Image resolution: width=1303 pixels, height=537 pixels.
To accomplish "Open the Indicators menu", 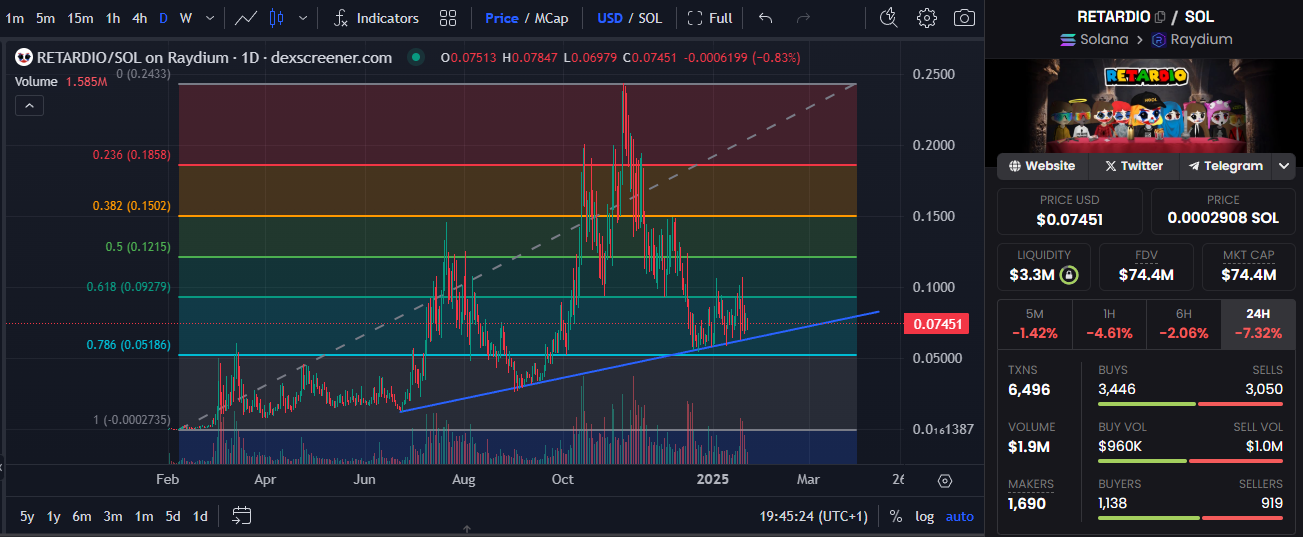I will click(x=376, y=18).
